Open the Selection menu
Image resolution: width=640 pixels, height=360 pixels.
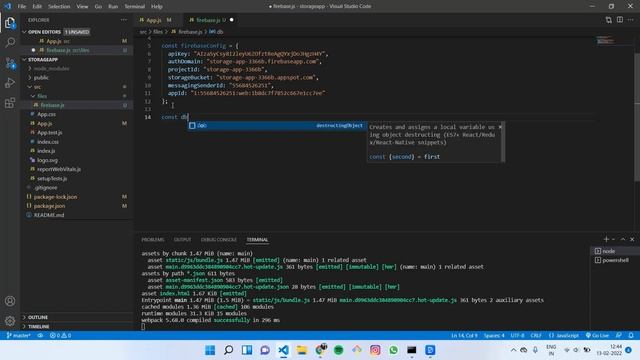pyautogui.click(x=59, y=7)
